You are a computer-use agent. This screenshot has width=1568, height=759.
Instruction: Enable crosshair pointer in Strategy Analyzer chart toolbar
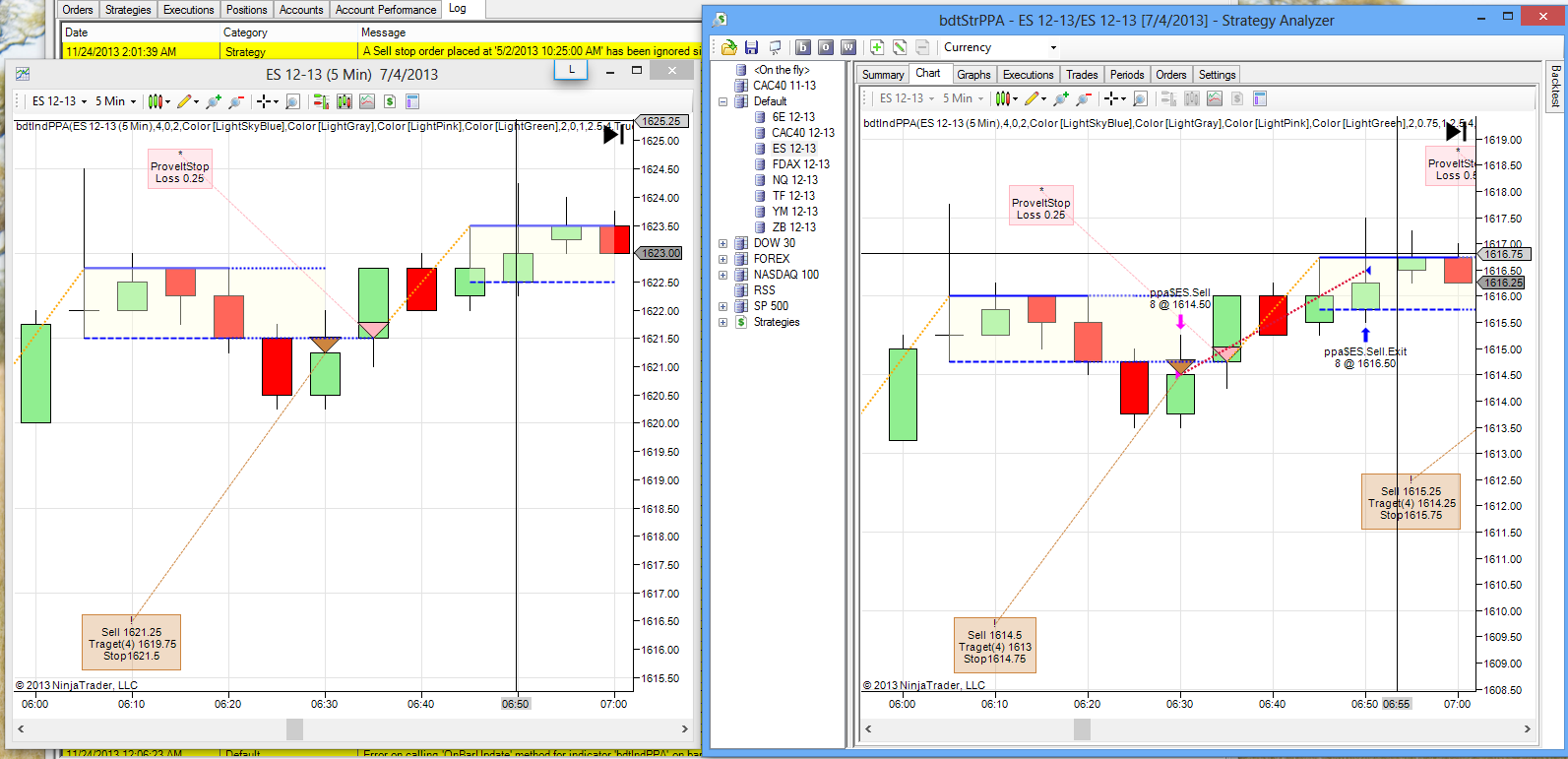(x=1113, y=98)
